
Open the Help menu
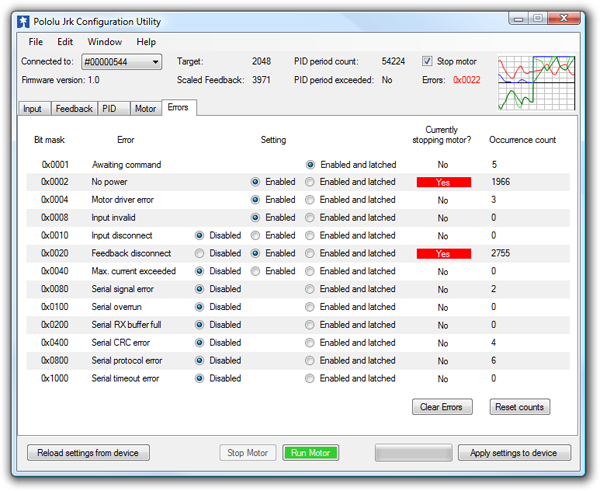[146, 42]
